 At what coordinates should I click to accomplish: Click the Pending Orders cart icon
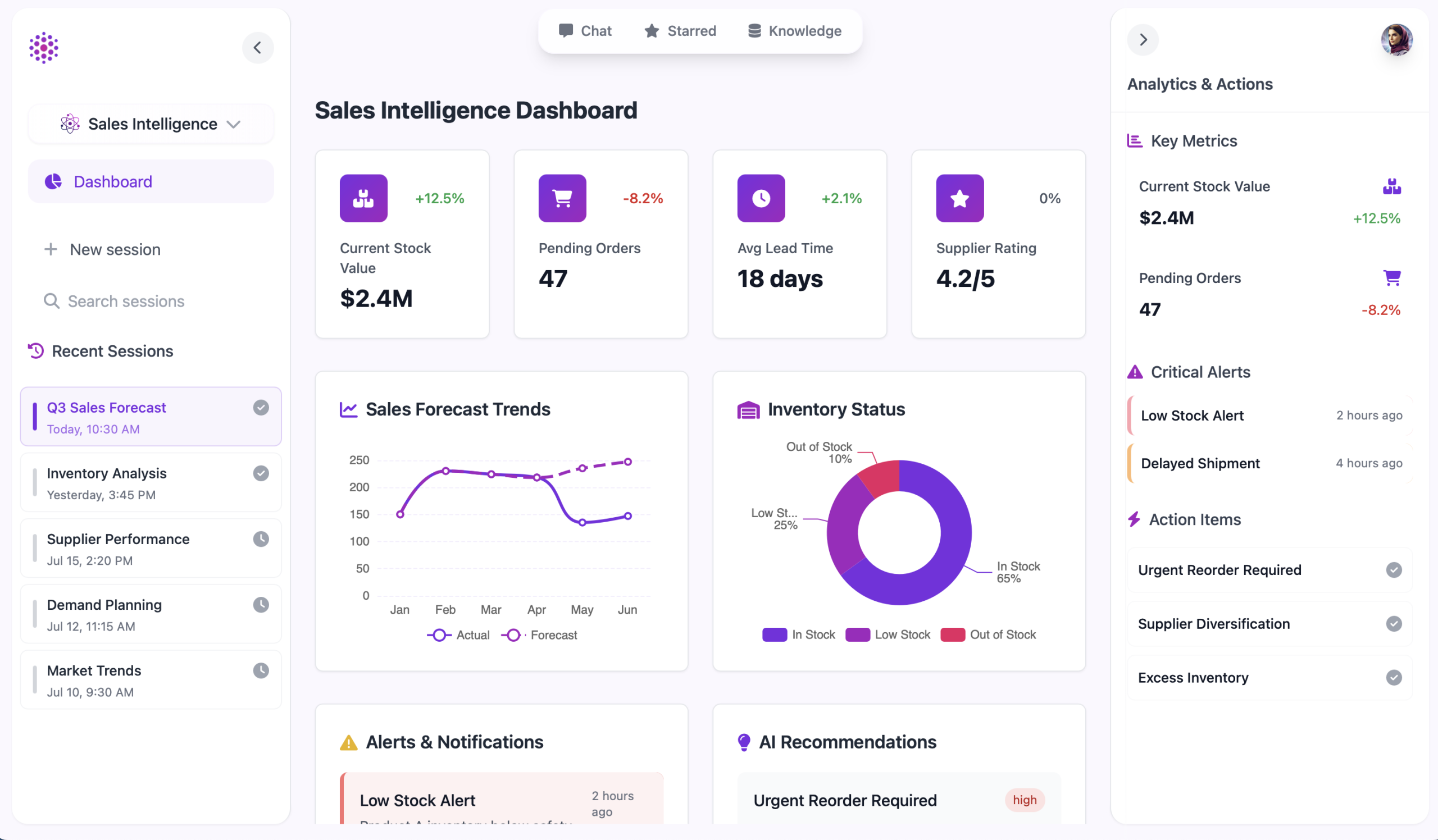coord(562,198)
